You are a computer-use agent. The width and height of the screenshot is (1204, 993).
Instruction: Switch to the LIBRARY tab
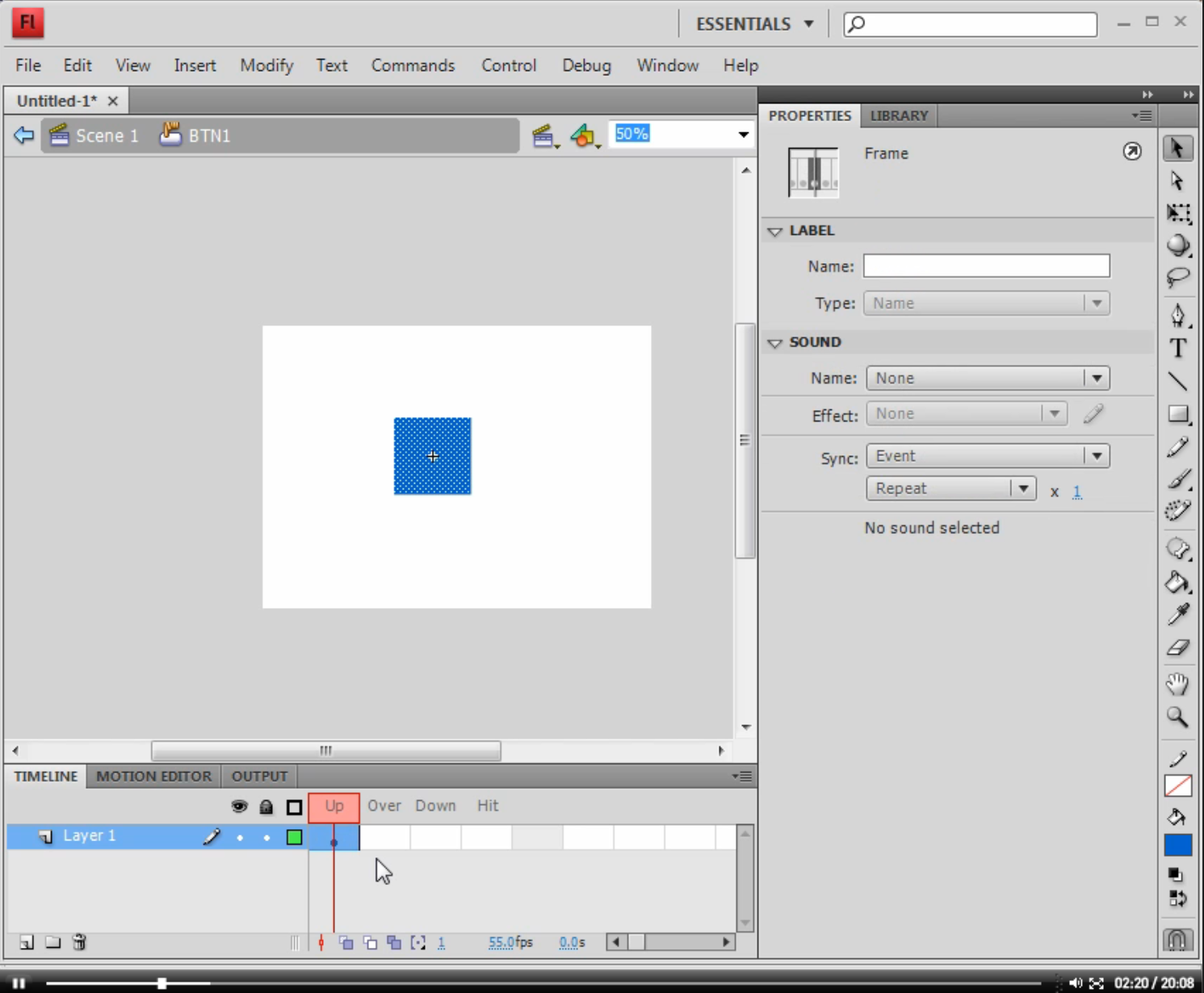tap(899, 115)
